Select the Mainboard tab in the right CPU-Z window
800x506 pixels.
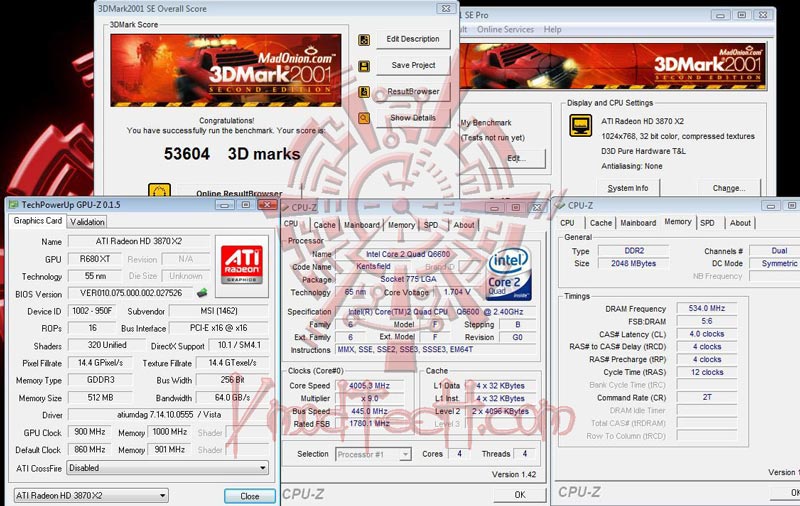pyautogui.click(x=638, y=223)
